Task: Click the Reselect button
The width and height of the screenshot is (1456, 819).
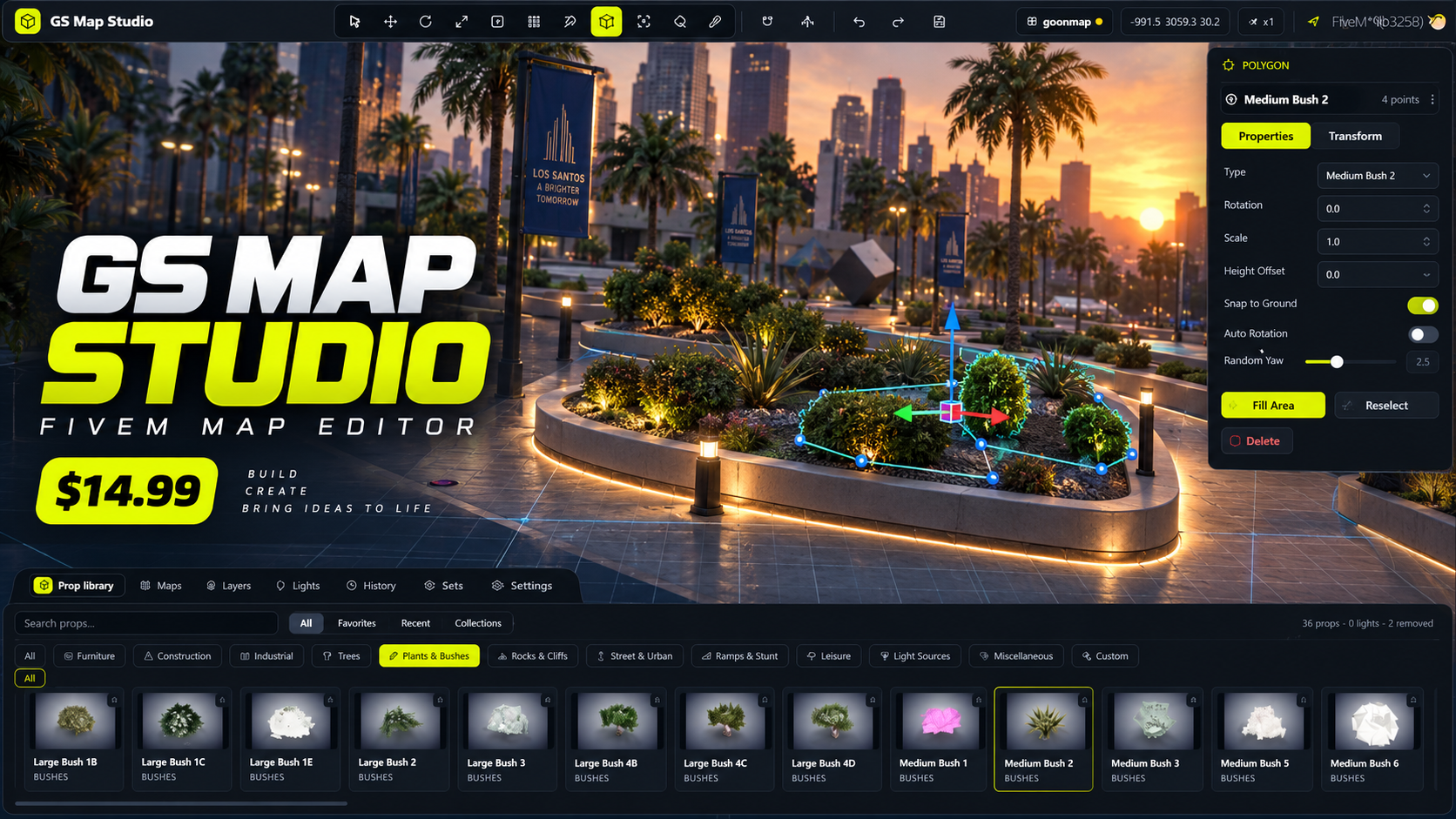Action: (x=1386, y=406)
